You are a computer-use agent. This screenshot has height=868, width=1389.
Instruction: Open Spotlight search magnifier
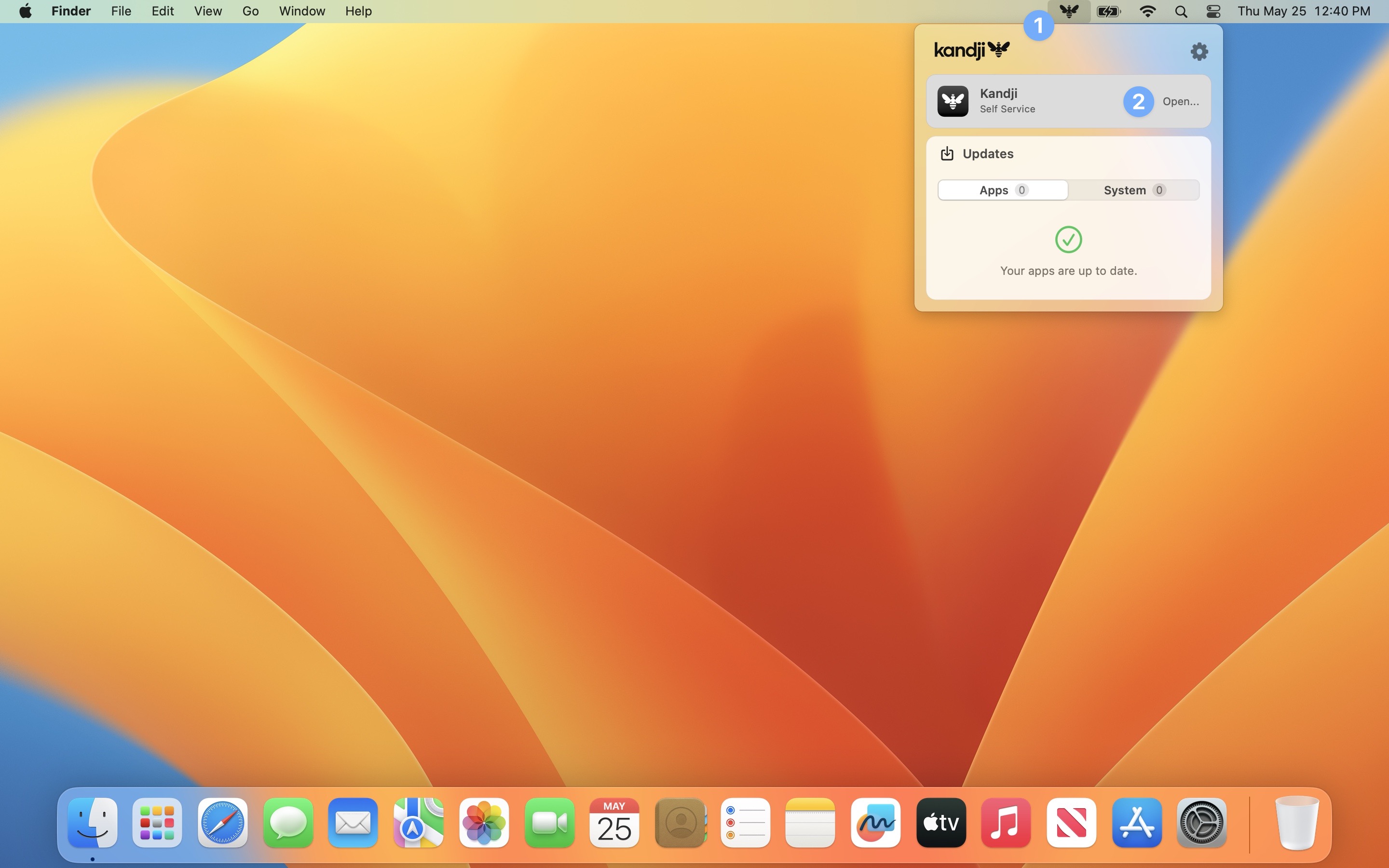tap(1181, 11)
